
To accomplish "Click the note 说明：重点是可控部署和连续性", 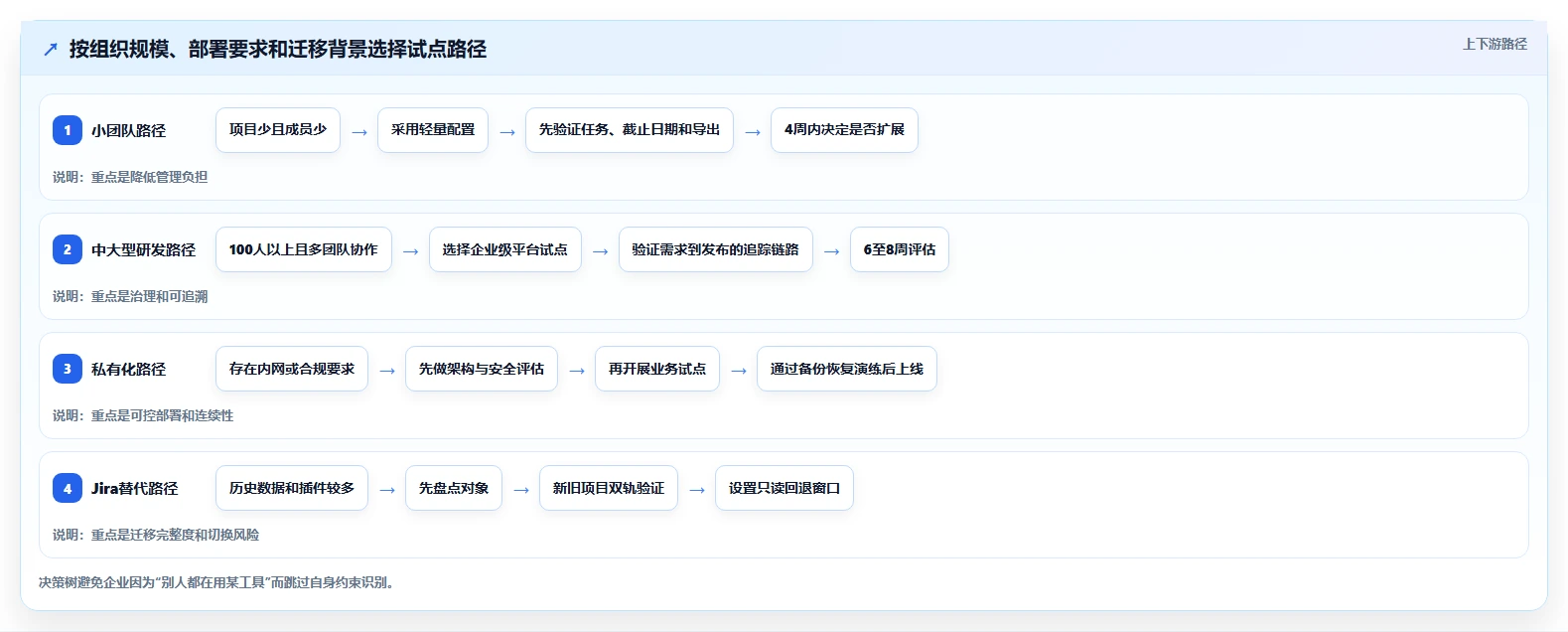I will click(x=143, y=415).
